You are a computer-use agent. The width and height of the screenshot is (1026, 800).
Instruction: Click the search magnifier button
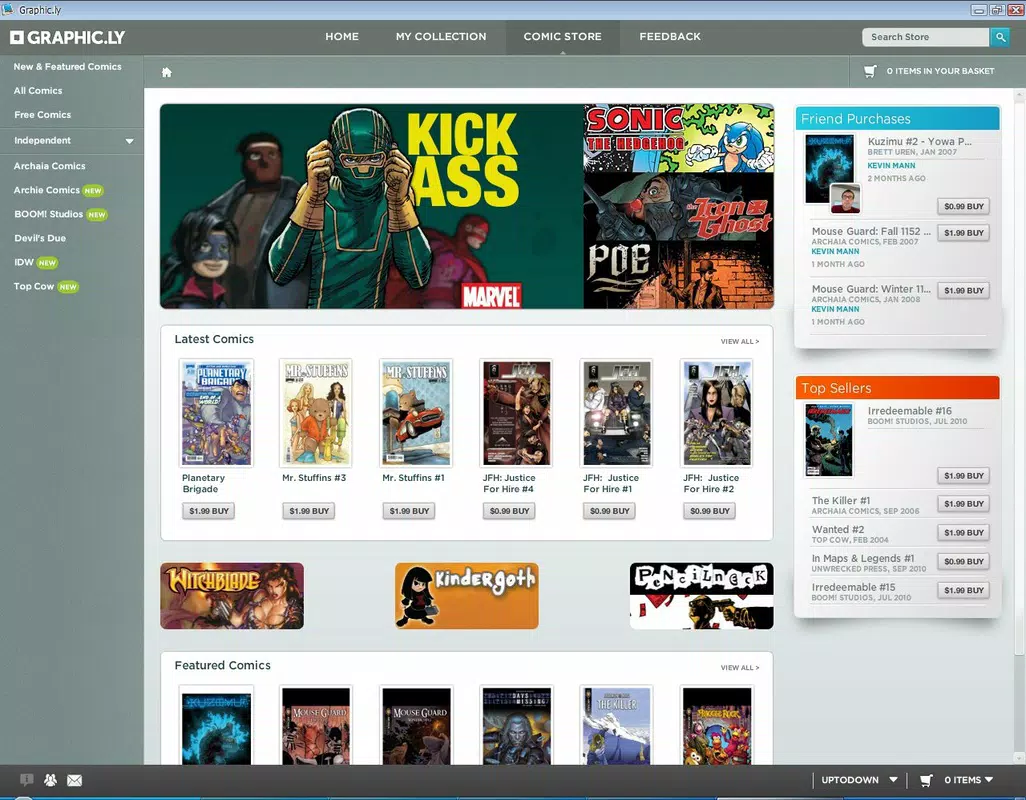pos(999,37)
